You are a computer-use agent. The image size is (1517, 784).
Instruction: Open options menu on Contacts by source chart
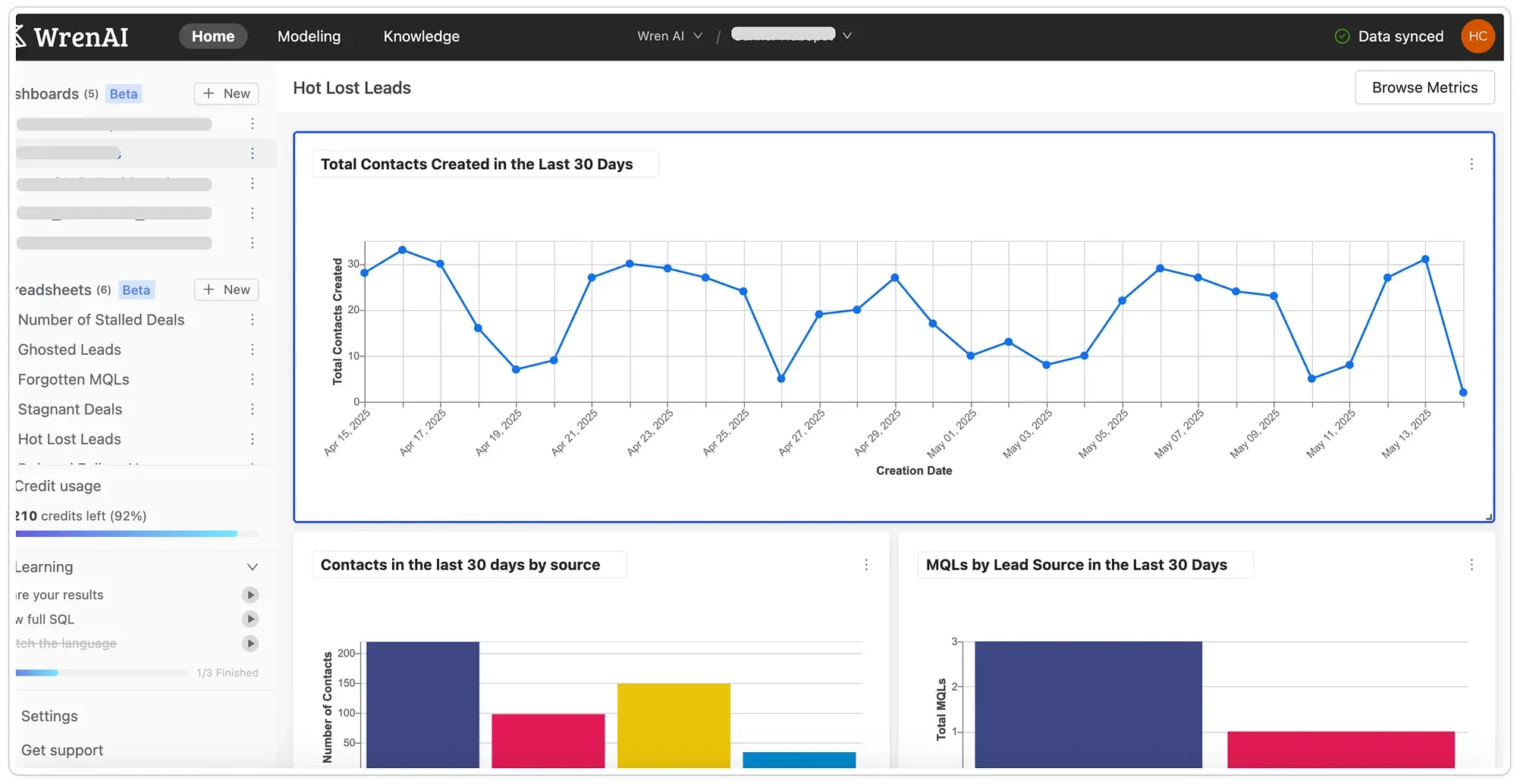[x=866, y=565]
